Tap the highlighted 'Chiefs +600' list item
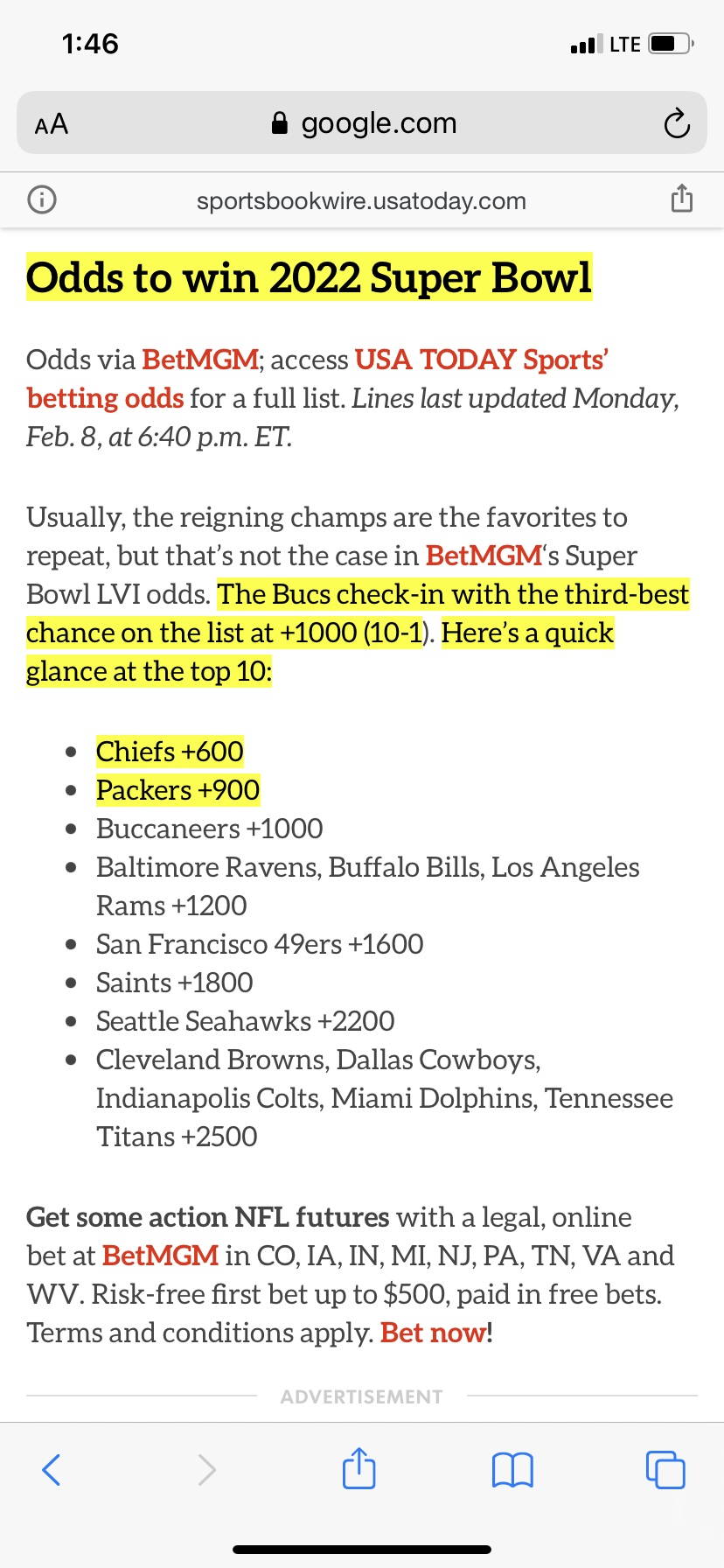The height and width of the screenshot is (1568, 724). tap(170, 752)
